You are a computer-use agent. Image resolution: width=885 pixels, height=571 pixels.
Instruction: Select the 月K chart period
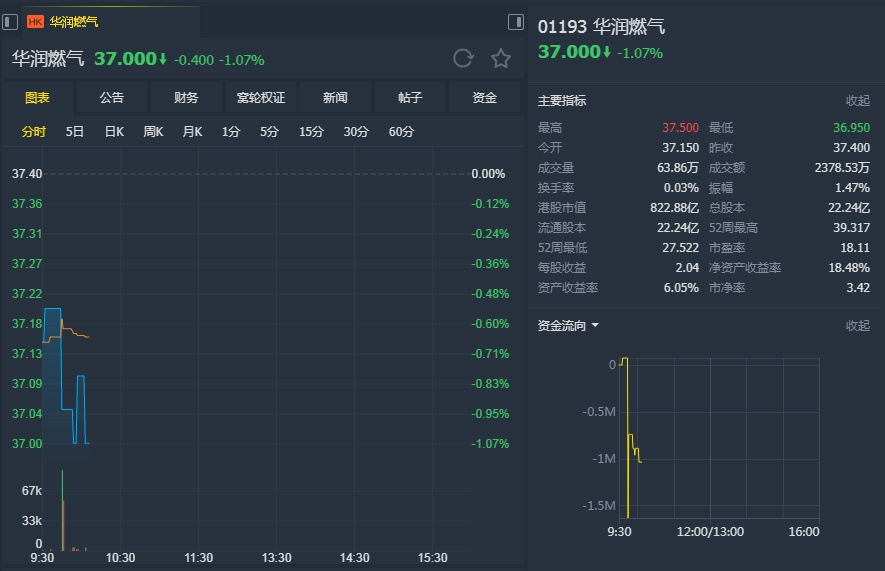192,131
